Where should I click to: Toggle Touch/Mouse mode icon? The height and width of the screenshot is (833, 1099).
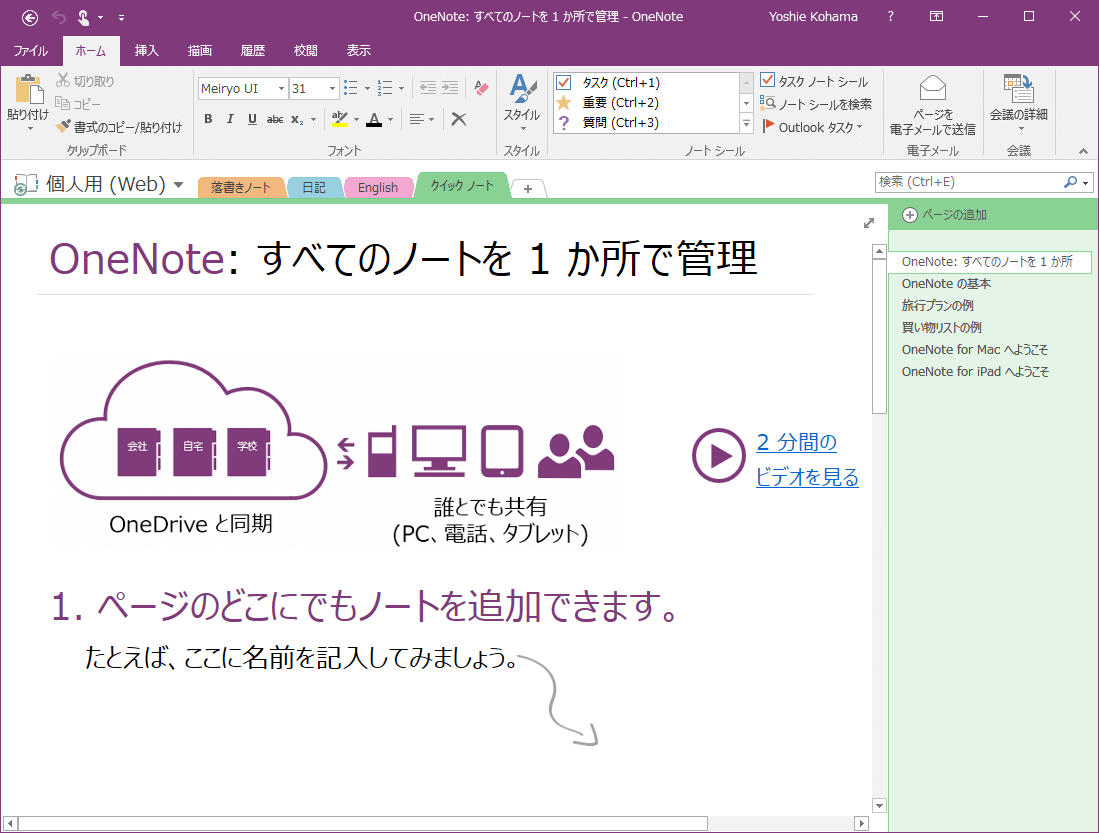click(x=83, y=18)
